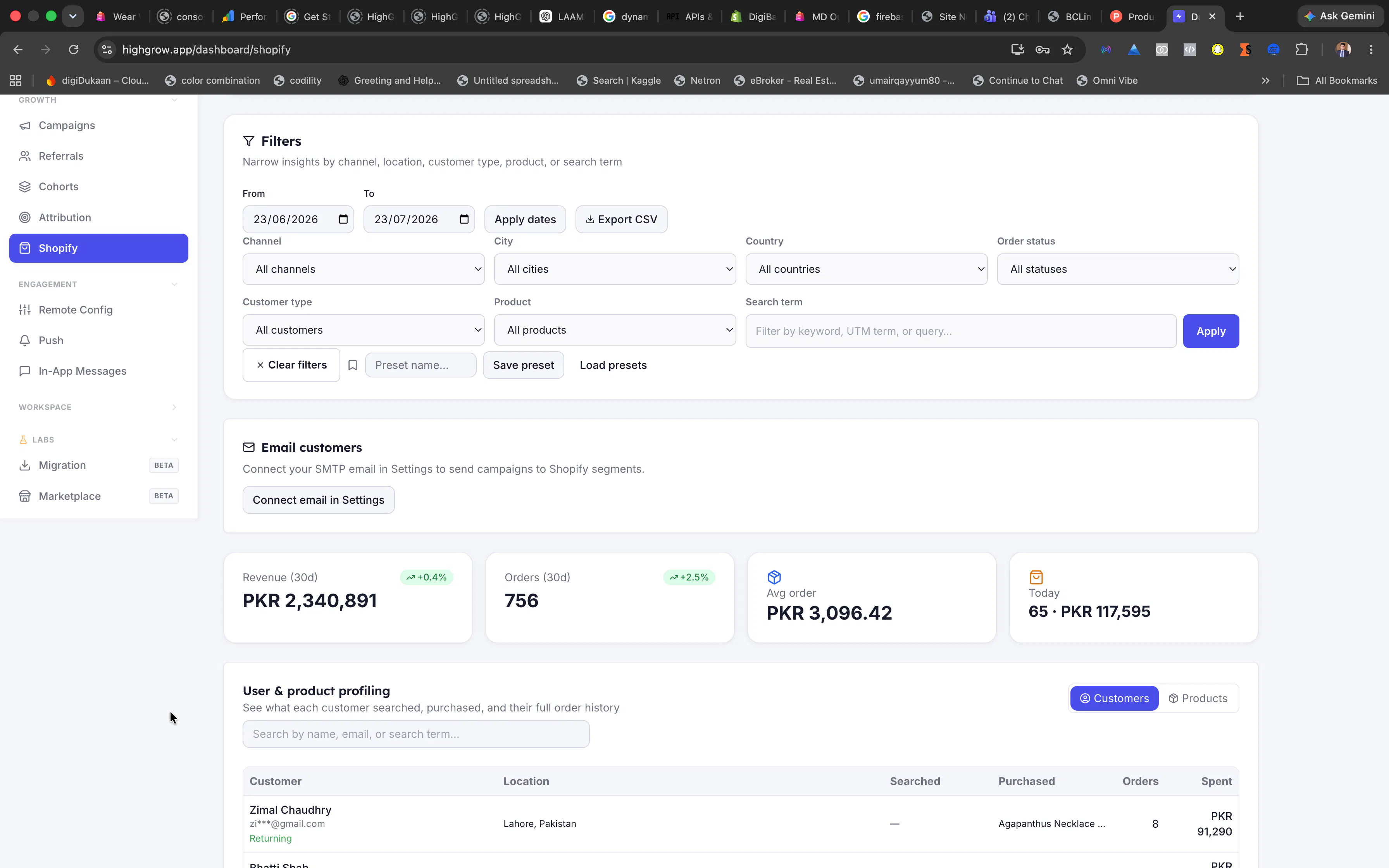
Task: Click the site information icon
Action: (x=107, y=50)
